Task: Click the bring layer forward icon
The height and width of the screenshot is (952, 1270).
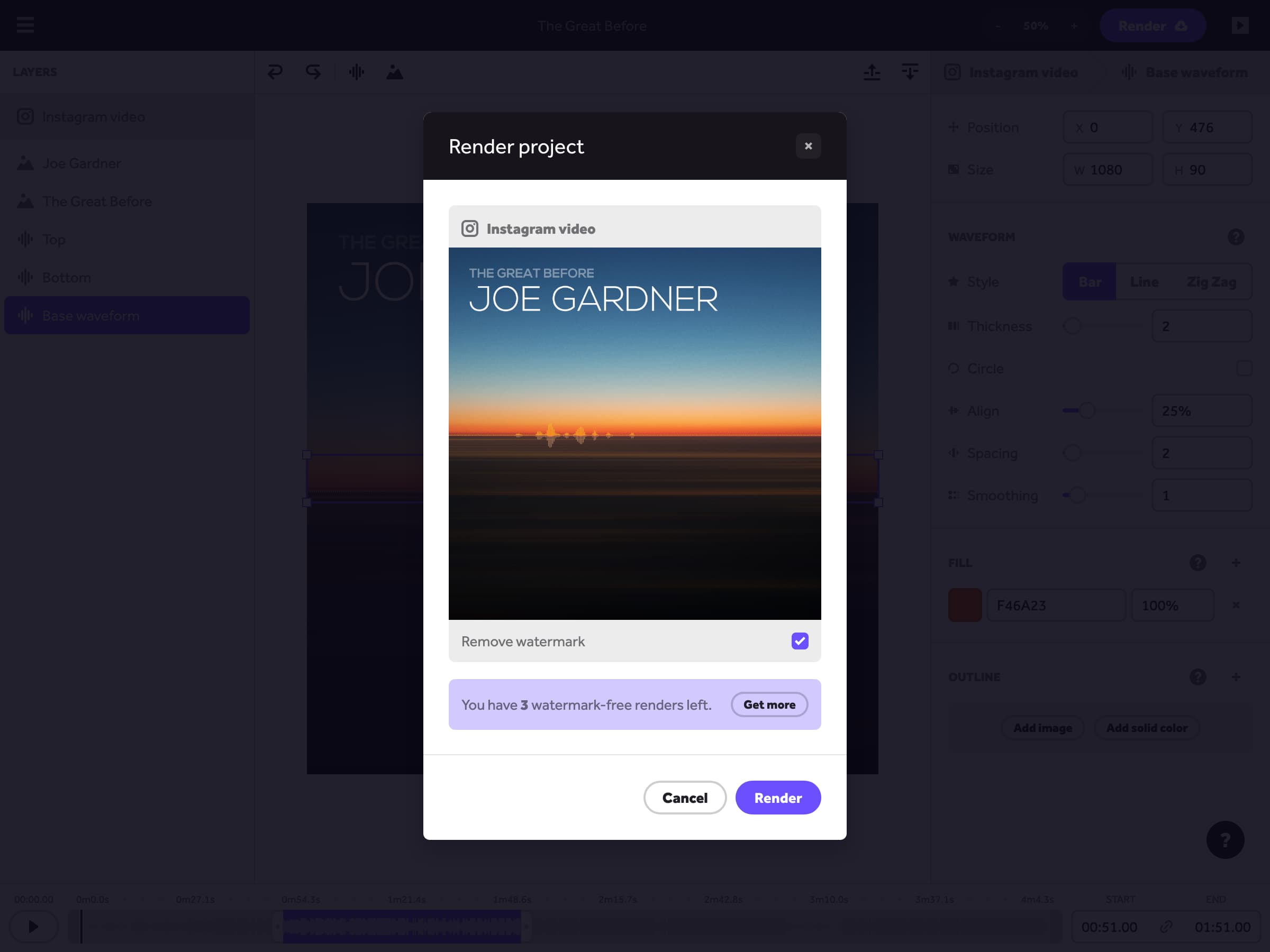Action: pos(872,72)
